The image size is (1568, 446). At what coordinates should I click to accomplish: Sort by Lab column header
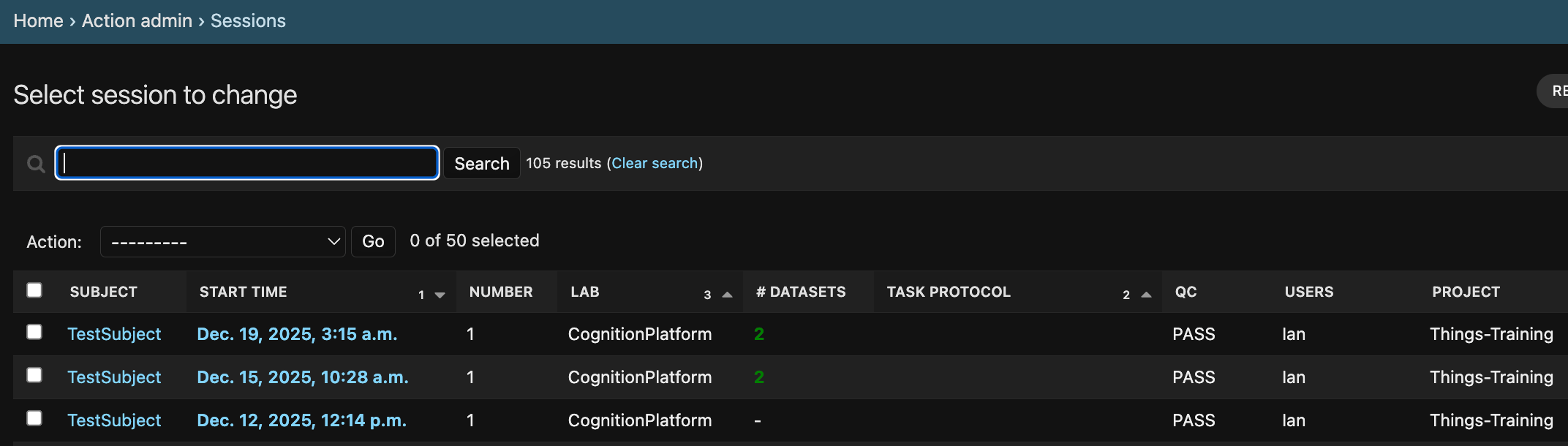tap(585, 292)
